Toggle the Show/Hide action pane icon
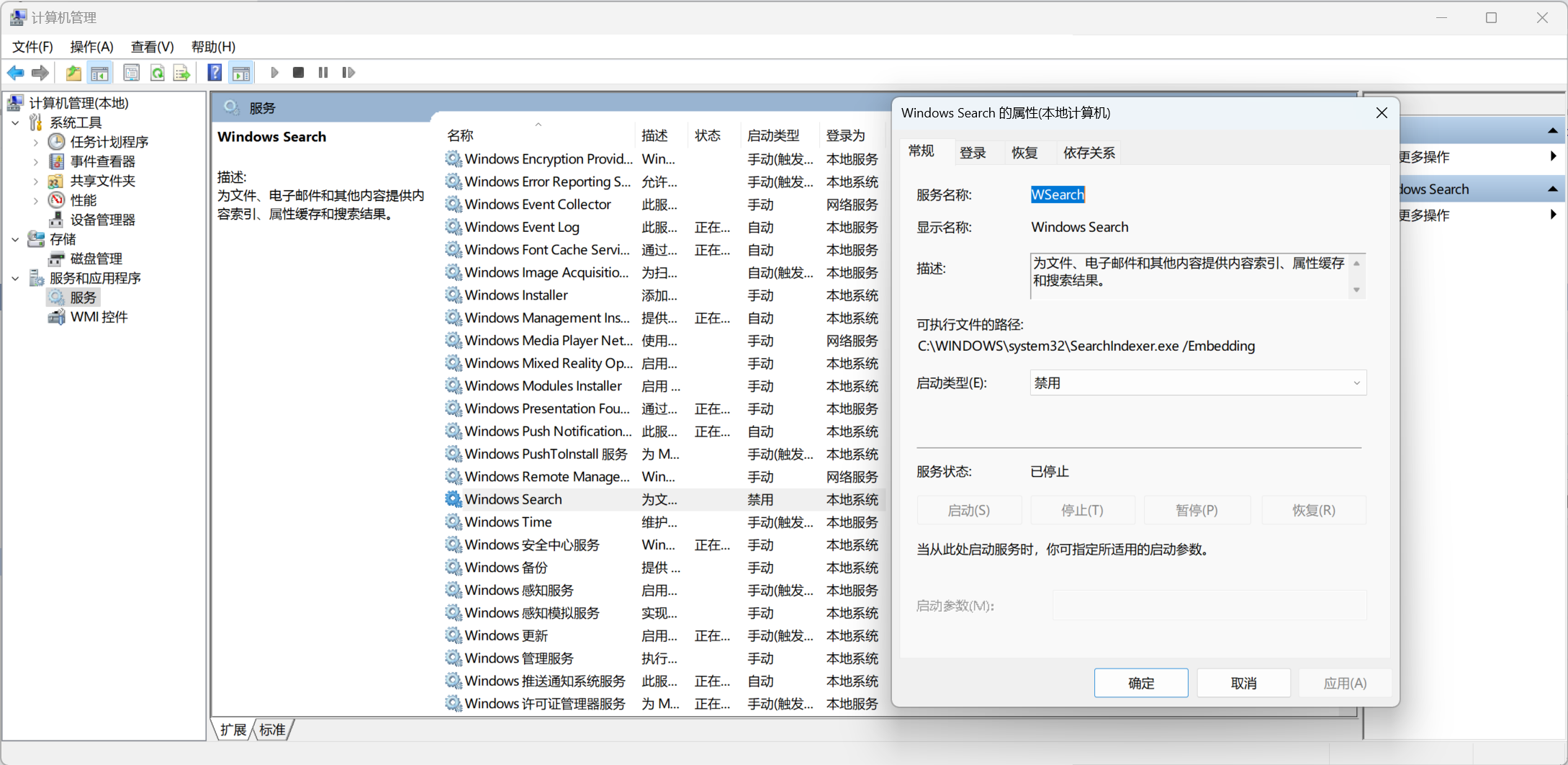The image size is (1568, 765). tap(241, 73)
